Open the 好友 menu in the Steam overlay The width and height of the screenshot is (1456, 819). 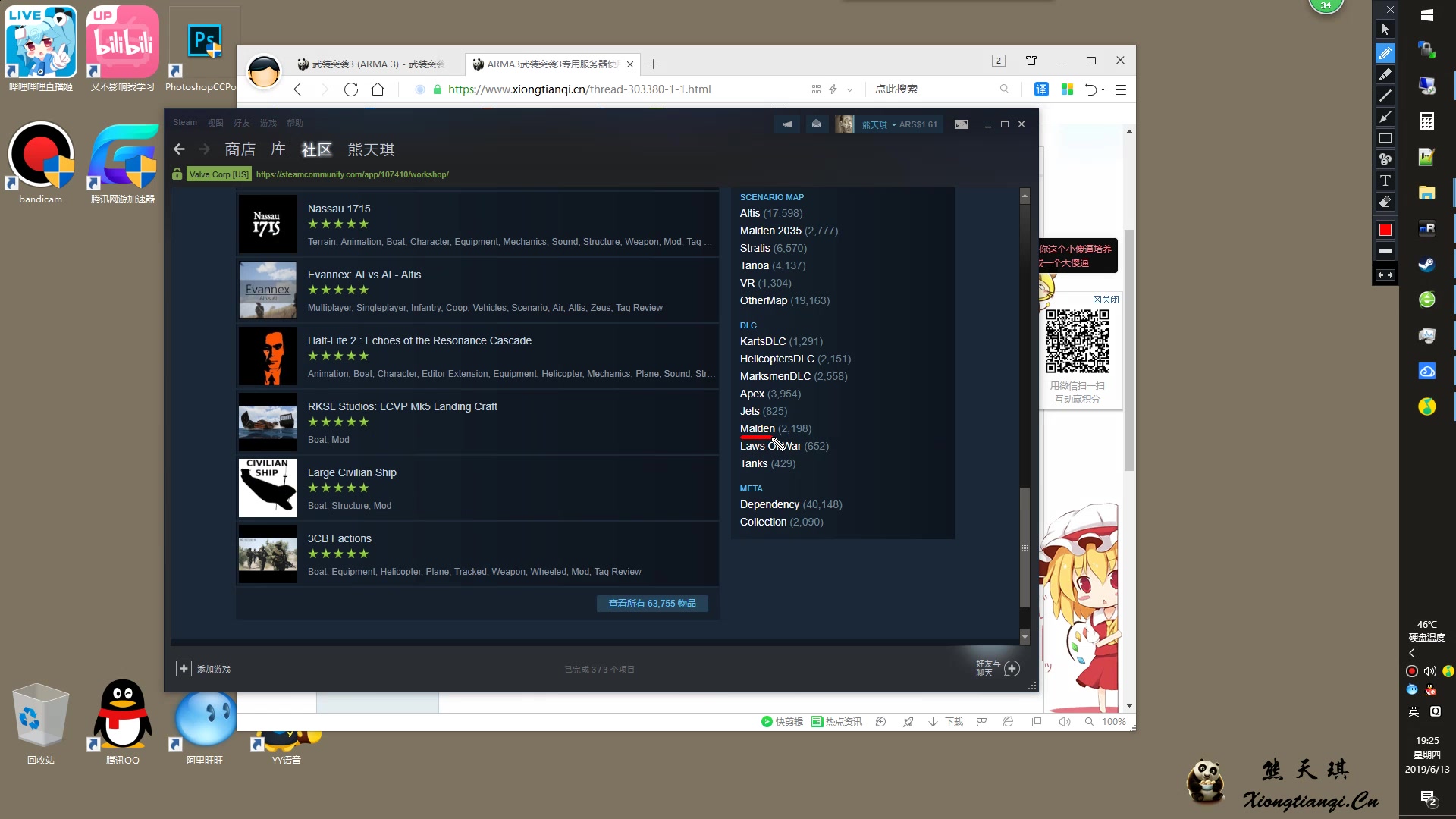click(x=242, y=122)
